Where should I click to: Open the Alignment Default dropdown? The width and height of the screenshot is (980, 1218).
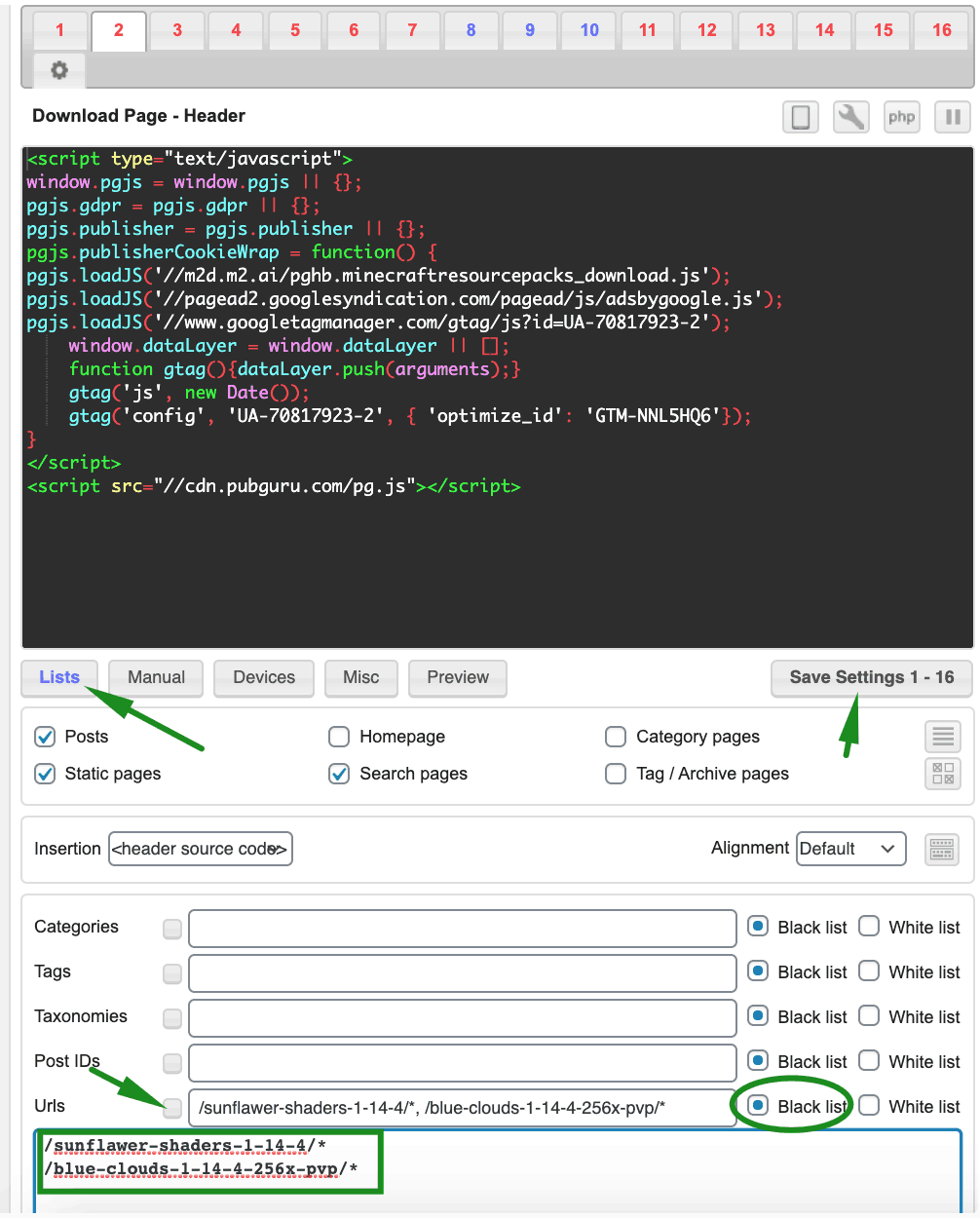(x=851, y=849)
